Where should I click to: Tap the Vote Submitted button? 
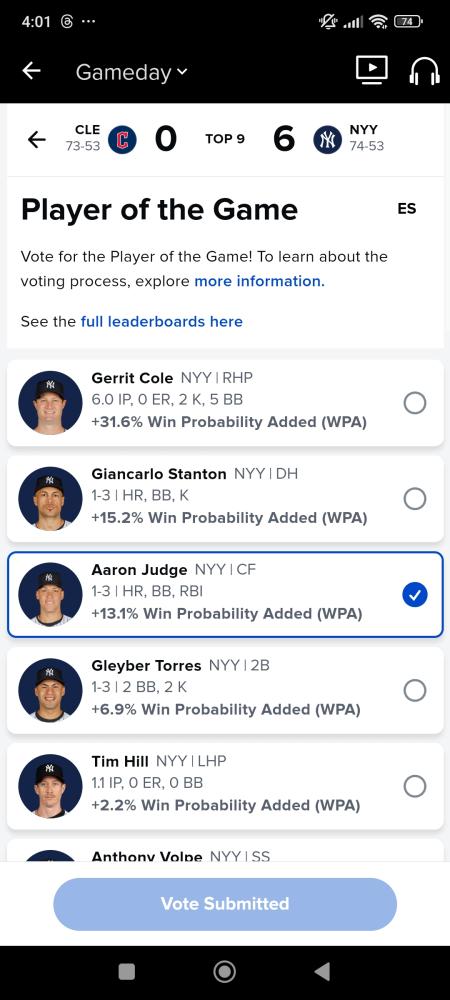(x=225, y=904)
